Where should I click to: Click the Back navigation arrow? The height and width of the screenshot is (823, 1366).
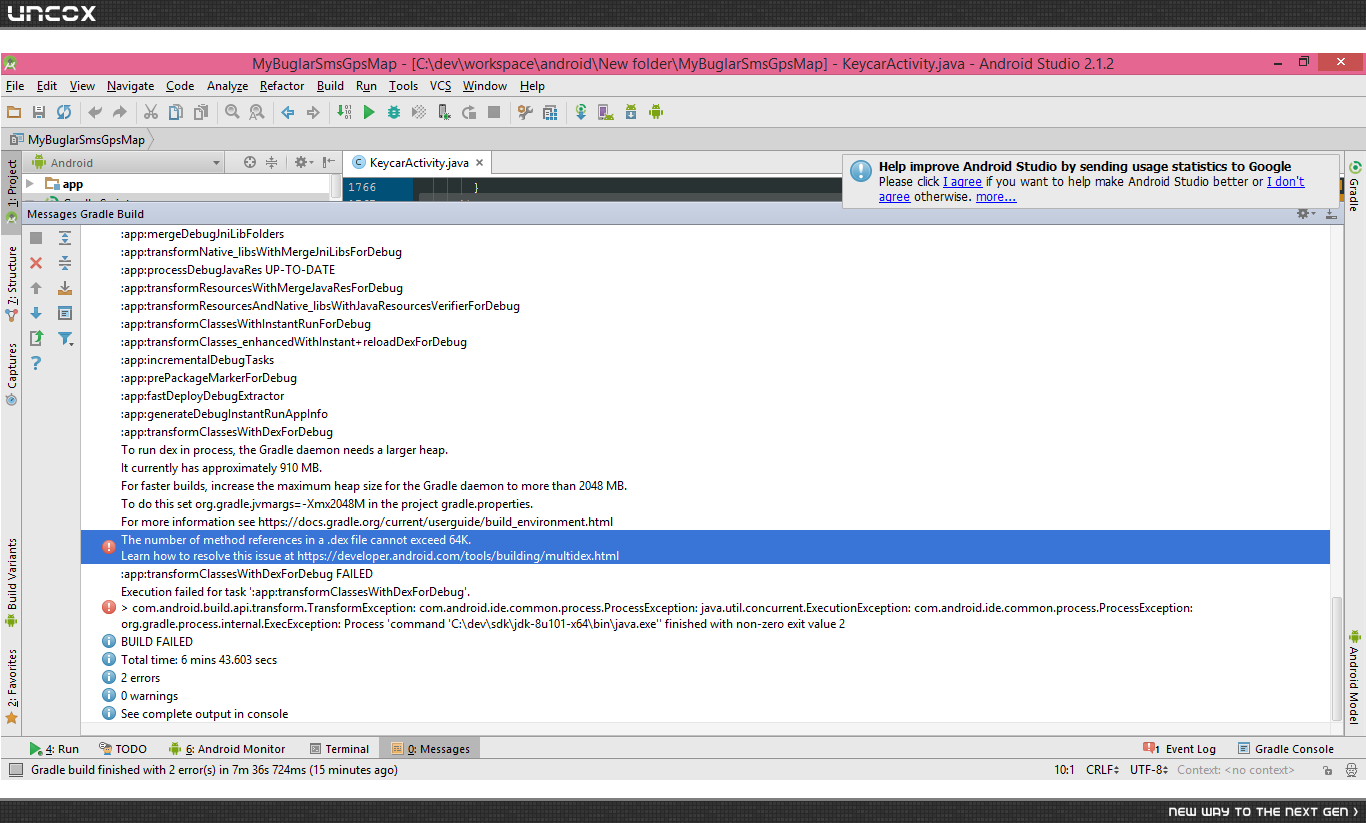click(288, 112)
